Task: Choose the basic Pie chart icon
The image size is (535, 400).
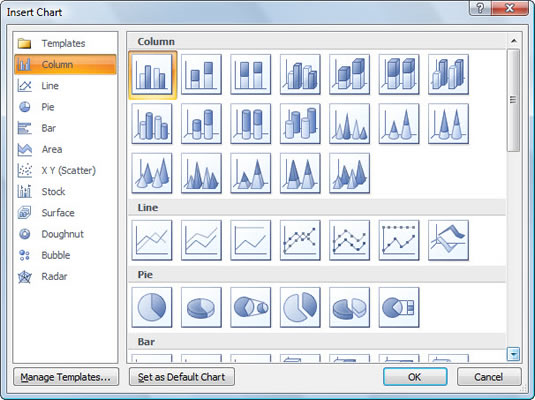Action: click(x=152, y=307)
